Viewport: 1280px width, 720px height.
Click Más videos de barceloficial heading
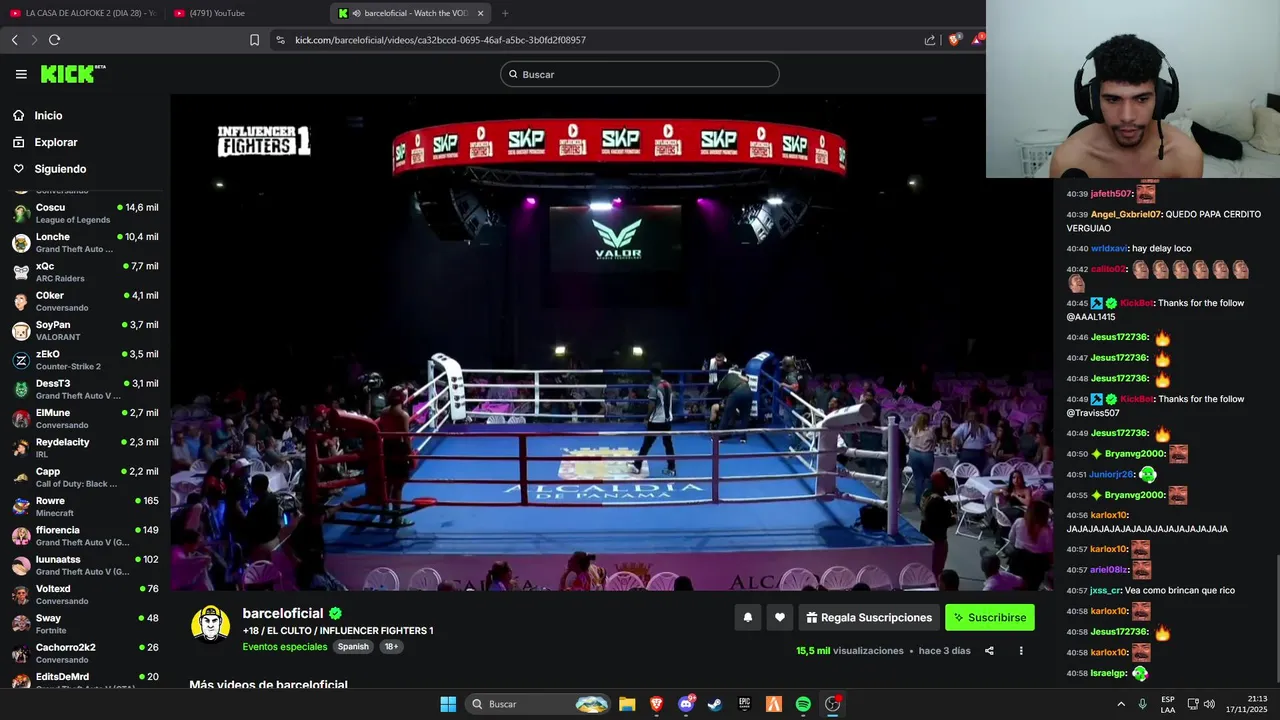tap(268, 685)
